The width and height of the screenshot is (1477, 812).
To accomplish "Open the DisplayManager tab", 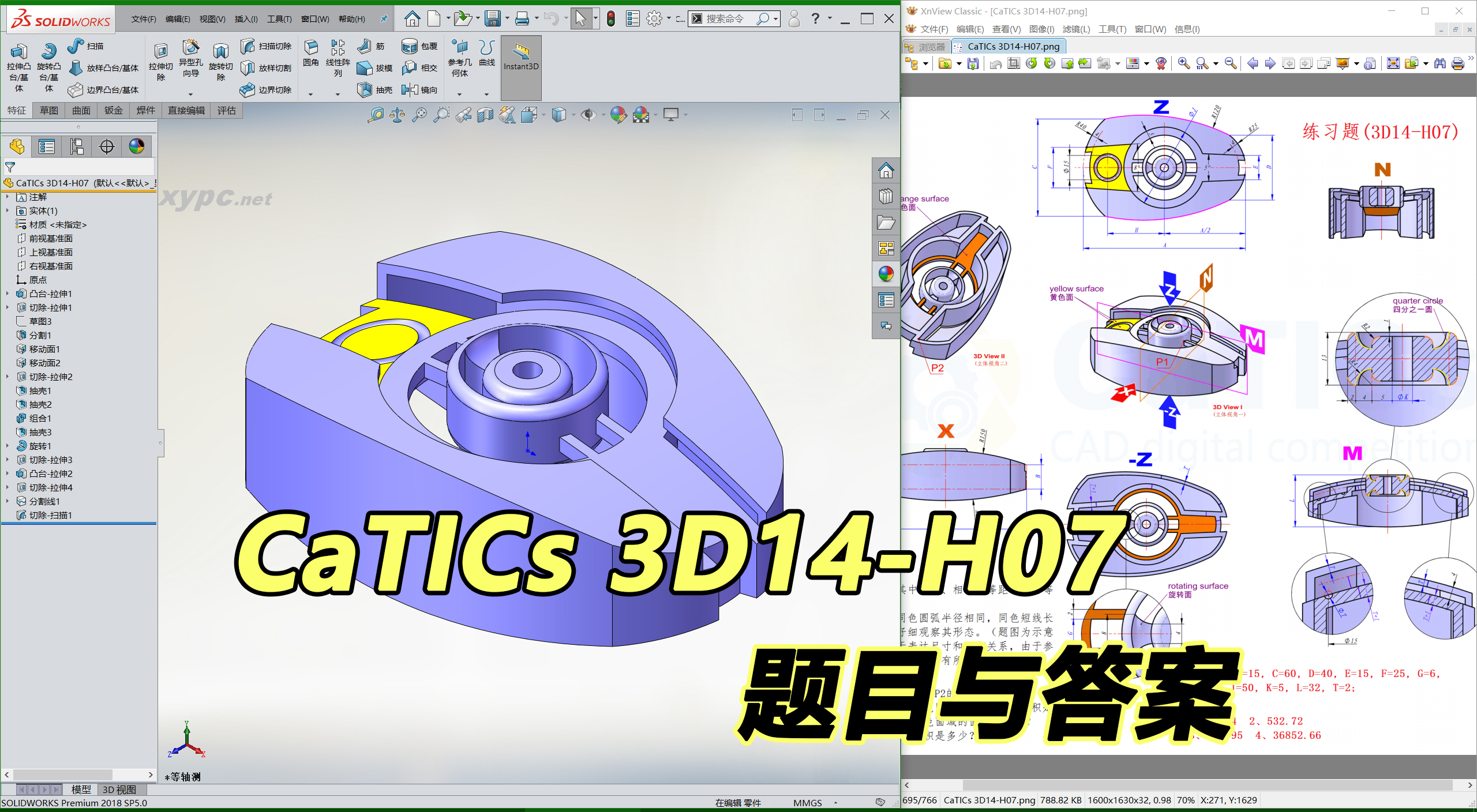I will [x=137, y=146].
